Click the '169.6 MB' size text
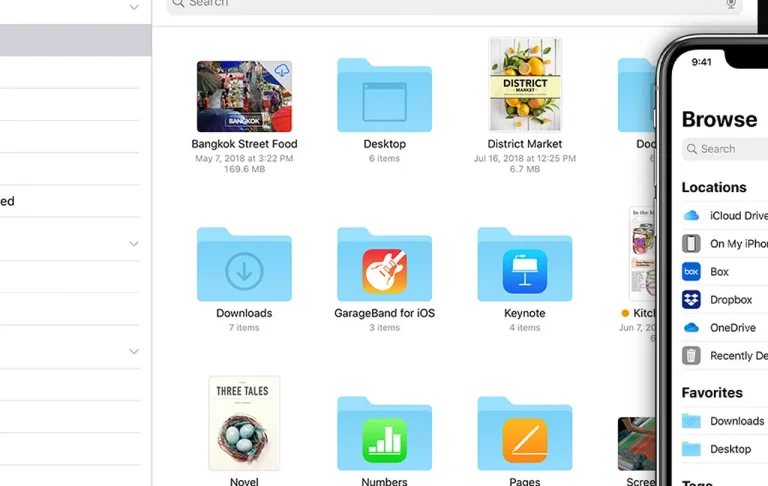This screenshot has width=768, height=486. tap(244, 169)
